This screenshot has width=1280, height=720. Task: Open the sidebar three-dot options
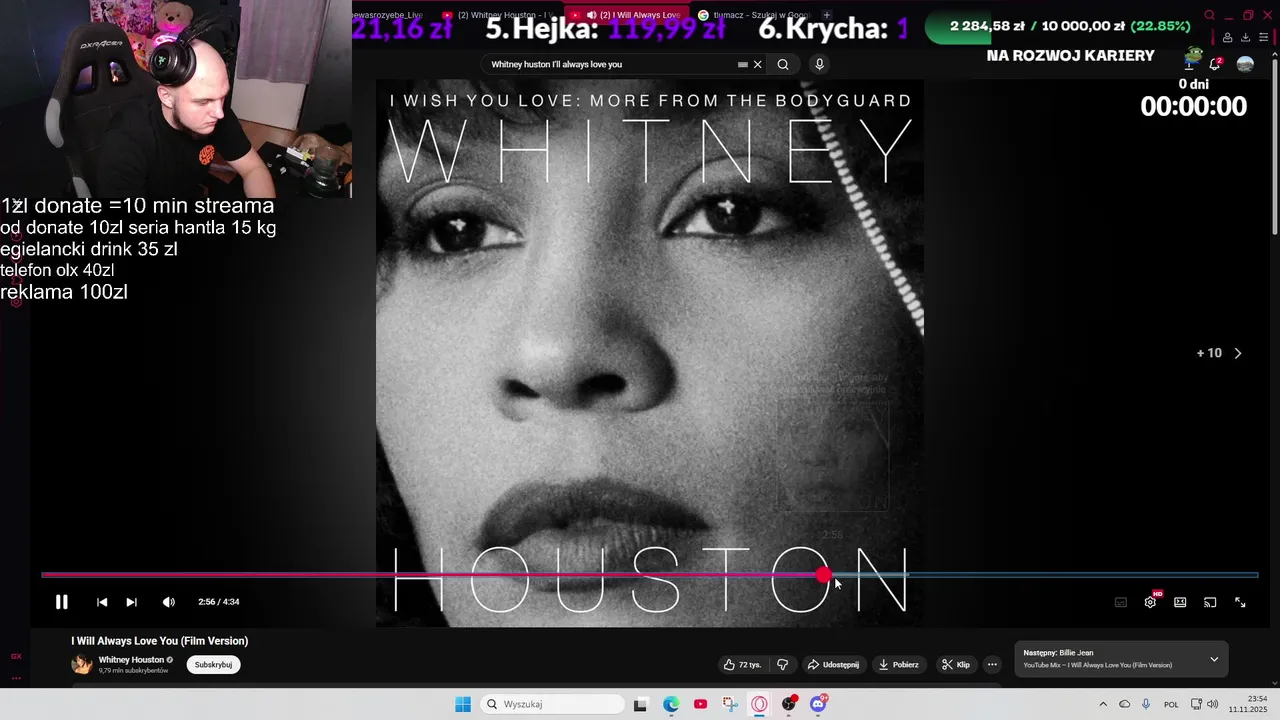(x=16, y=678)
